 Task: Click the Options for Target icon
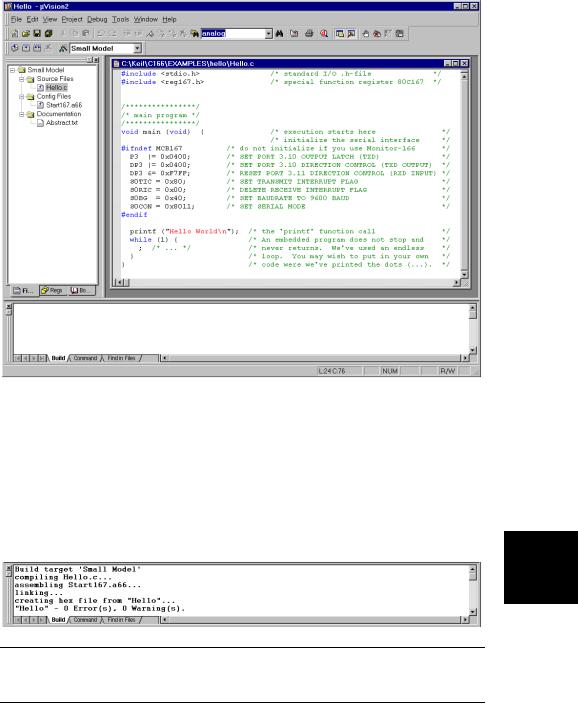click(x=63, y=48)
